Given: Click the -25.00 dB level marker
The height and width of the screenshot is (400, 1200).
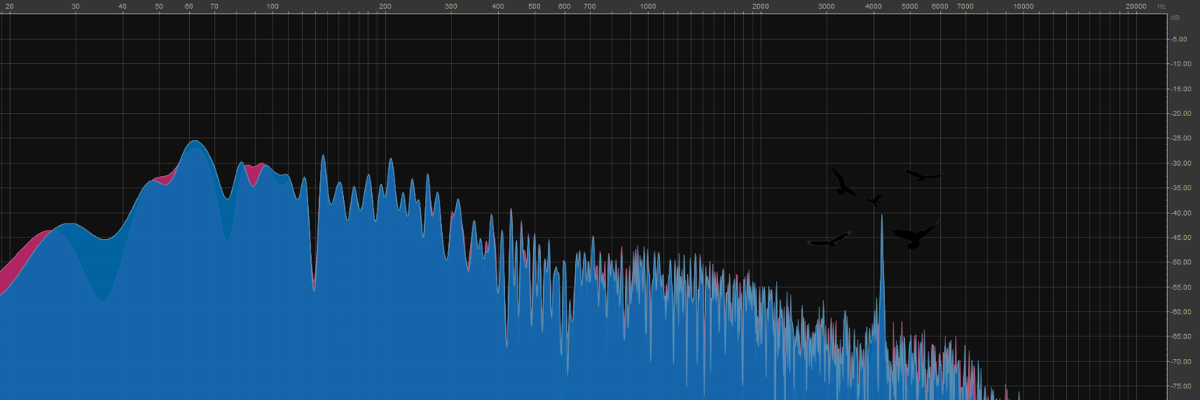Looking at the screenshot, I should point(1179,138).
